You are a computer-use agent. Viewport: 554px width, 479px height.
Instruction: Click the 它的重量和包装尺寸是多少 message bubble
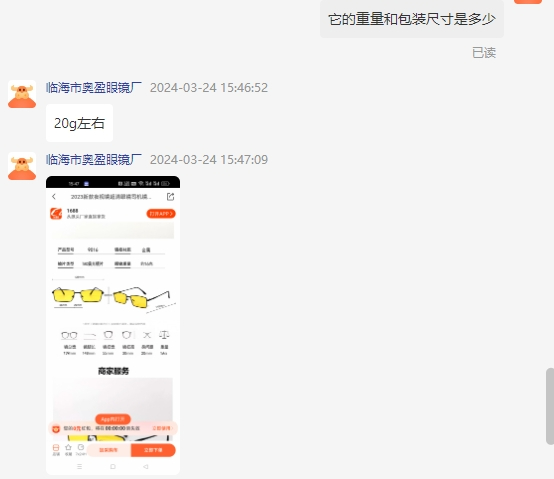point(412,19)
